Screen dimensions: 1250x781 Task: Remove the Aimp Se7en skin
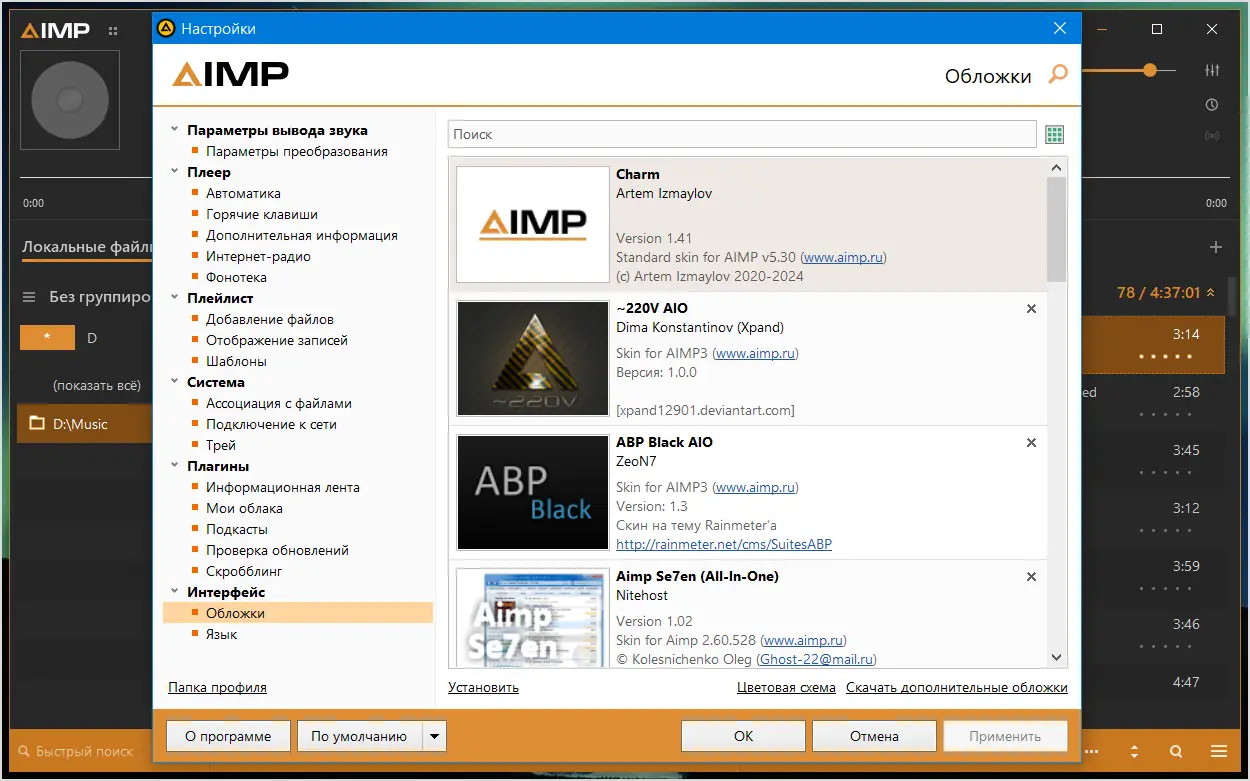pyautogui.click(x=1031, y=577)
